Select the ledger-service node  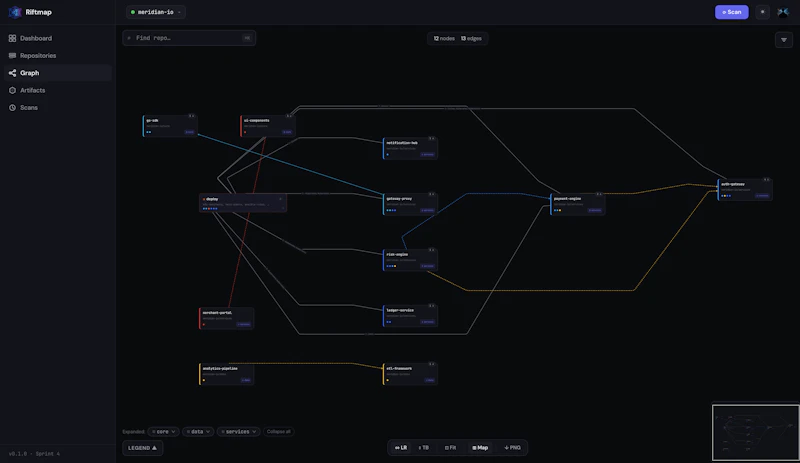410,315
